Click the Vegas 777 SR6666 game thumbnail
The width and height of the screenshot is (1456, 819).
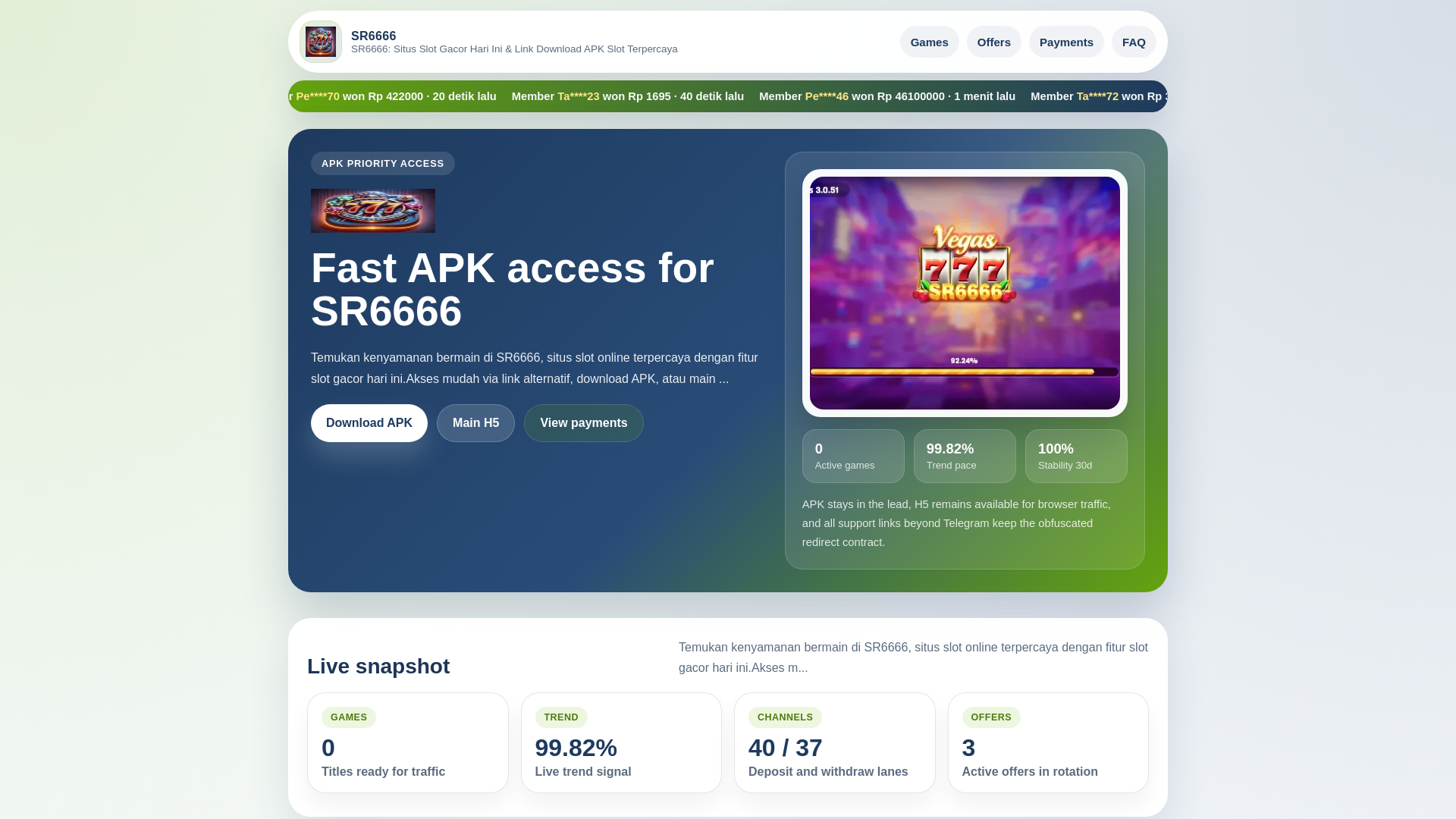[965, 293]
